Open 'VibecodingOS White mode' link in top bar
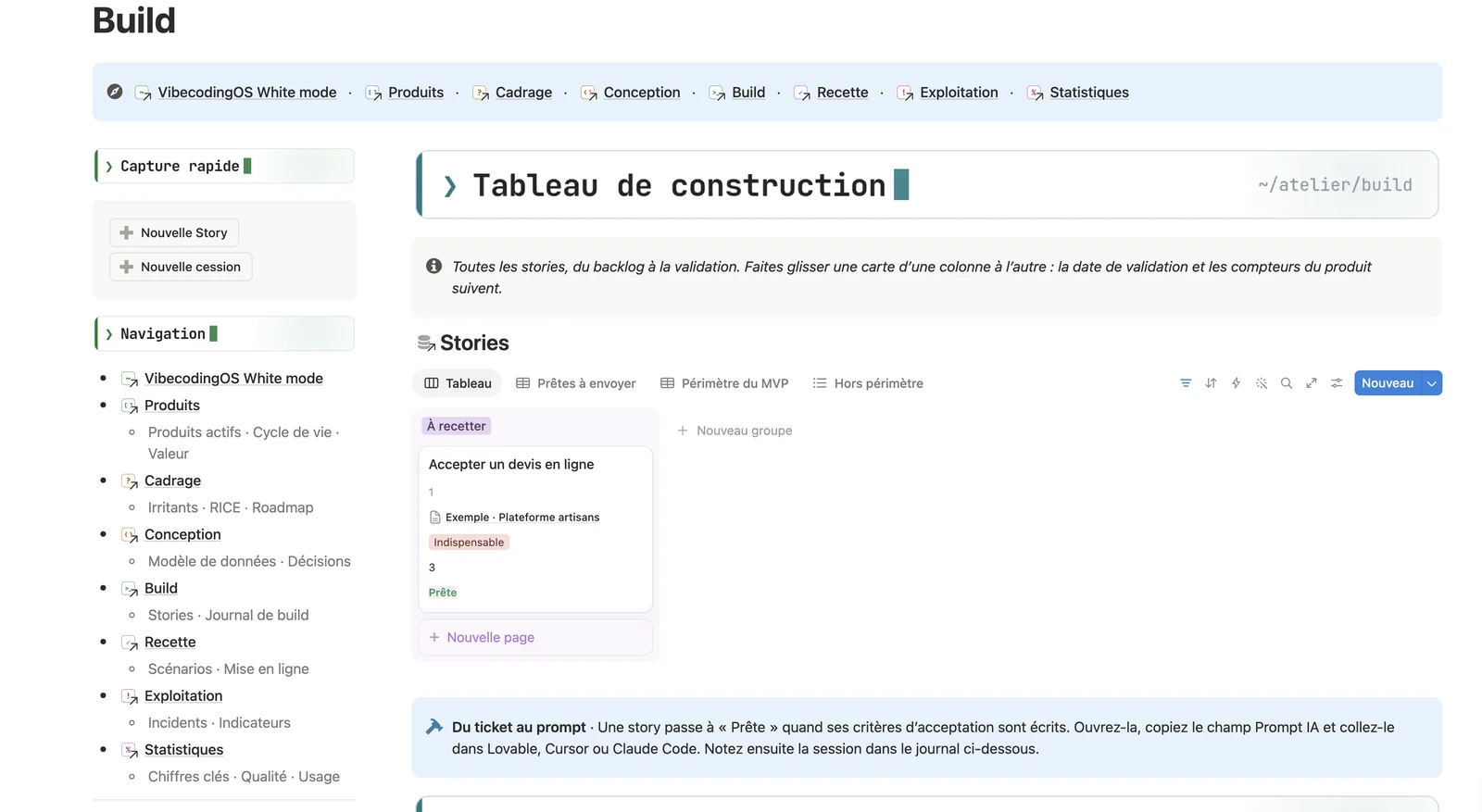Image resolution: width=1482 pixels, height=812 pixels. pyautogui.click(x=247, y=93)
